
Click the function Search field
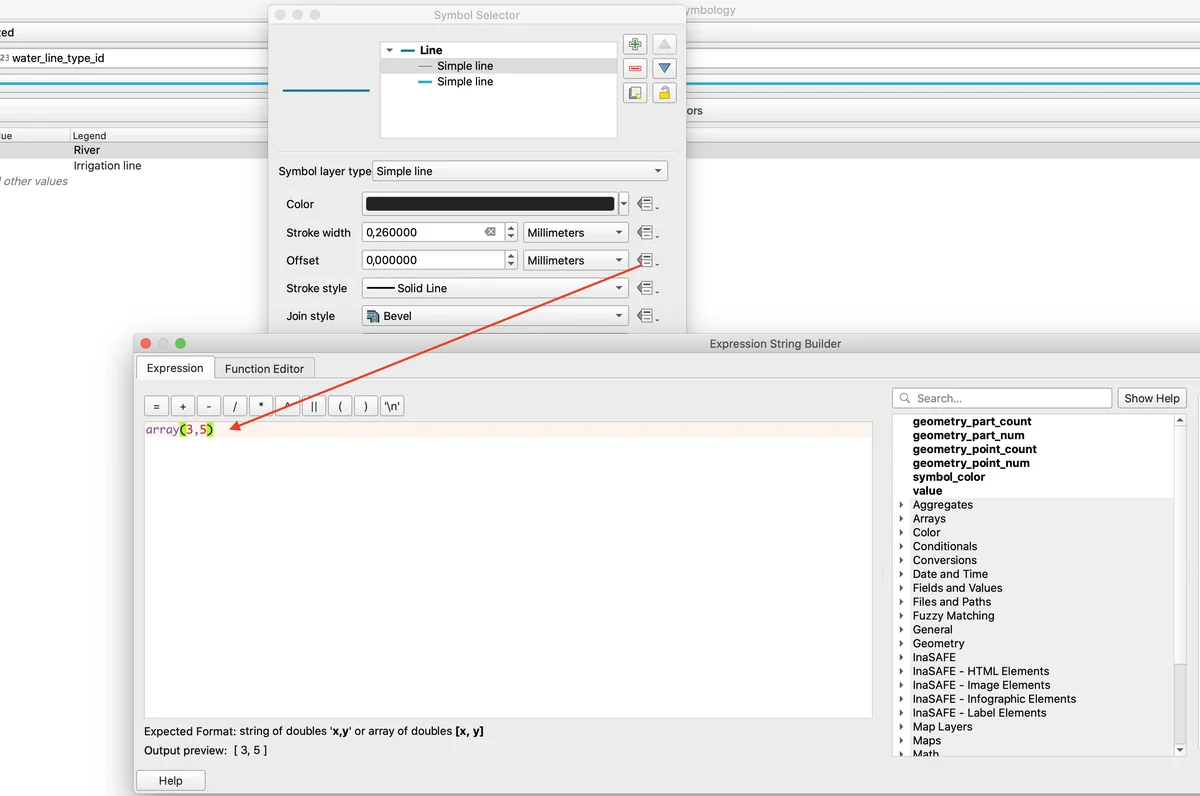coord(1001,398)
